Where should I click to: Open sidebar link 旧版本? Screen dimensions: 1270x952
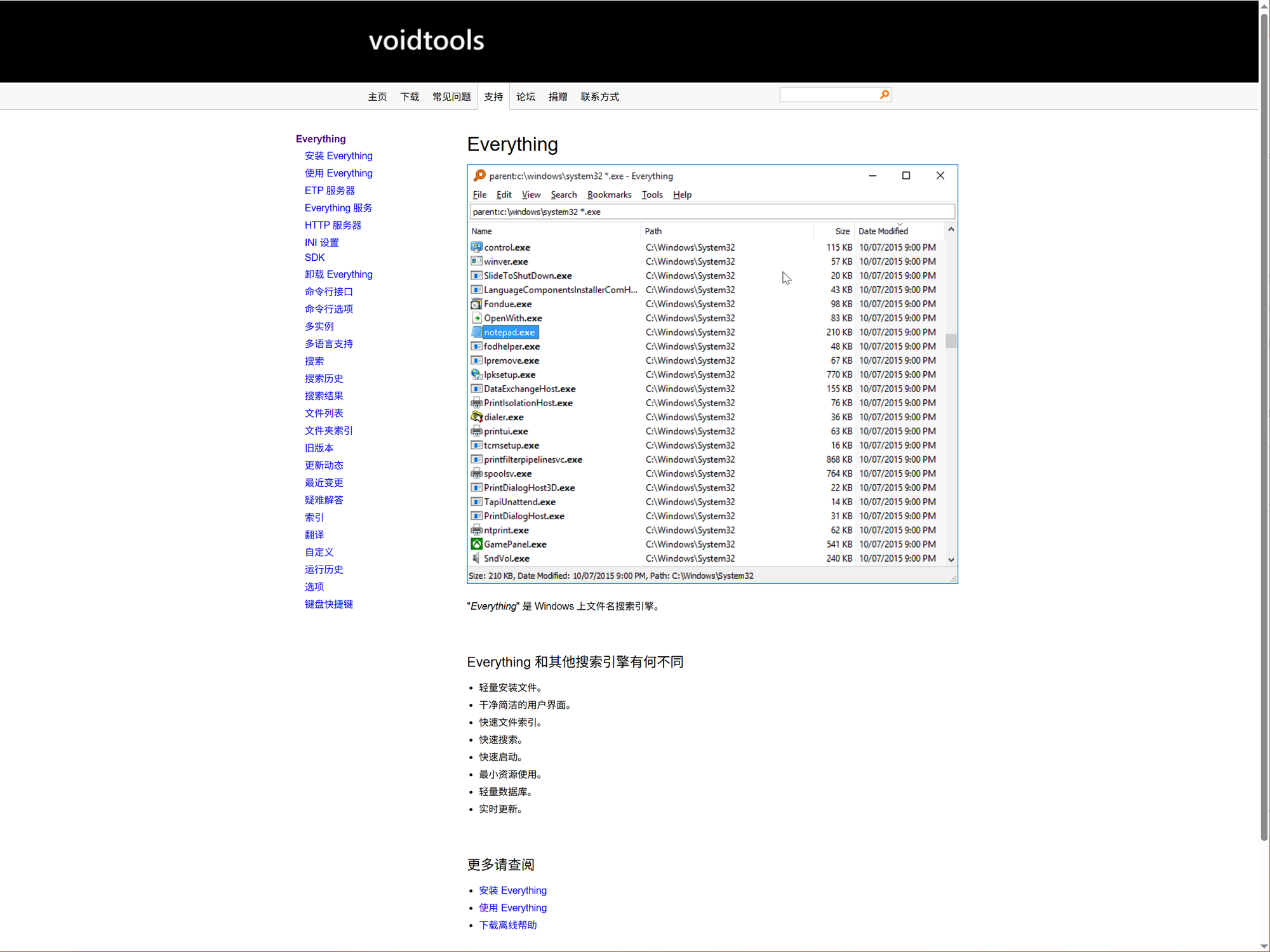click(319, 448)
